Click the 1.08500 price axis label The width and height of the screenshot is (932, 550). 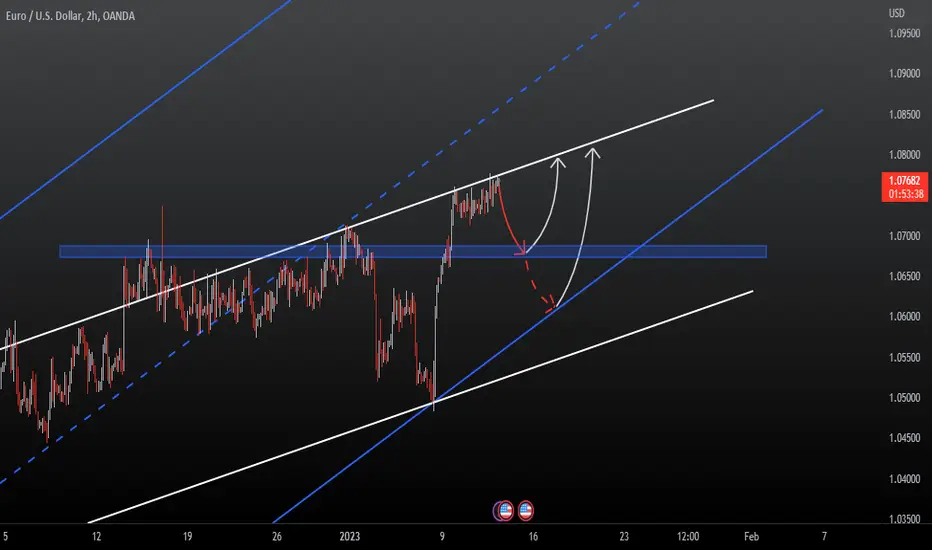click(x=904, y=114)
